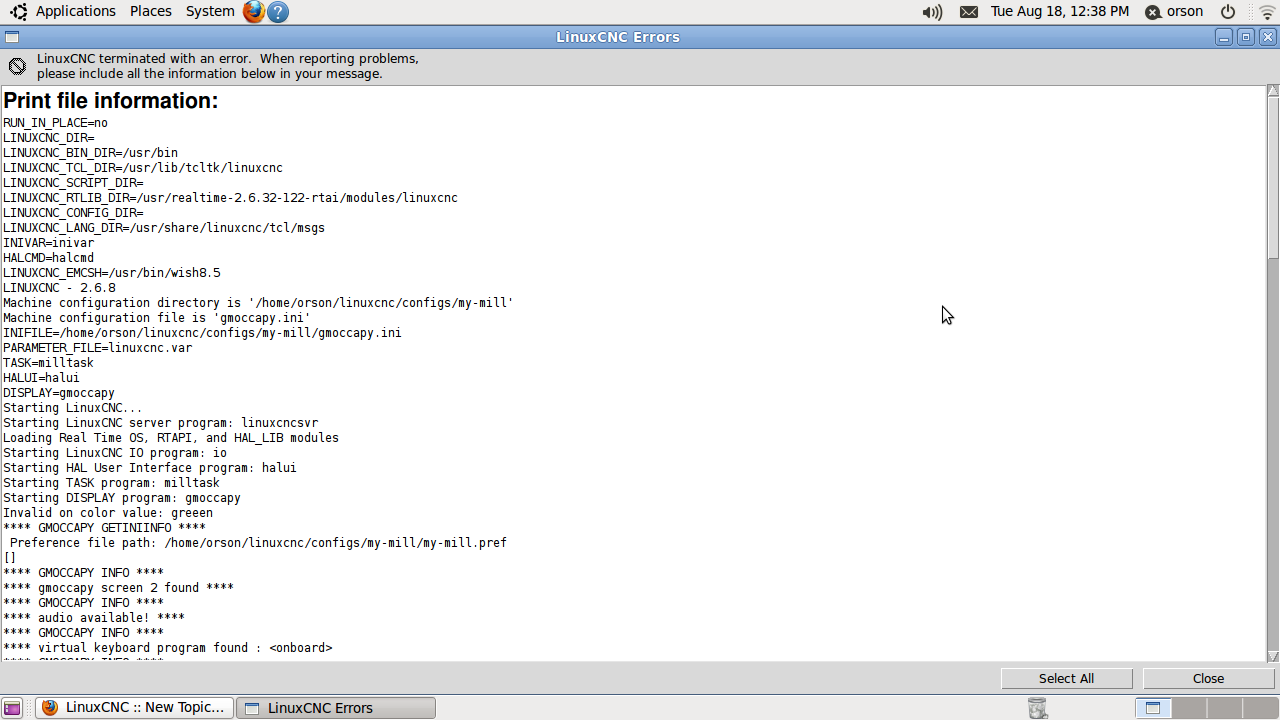
Task: Click the LINUXCNC_LANG_DIR line
Action: (x=164, y=228)
